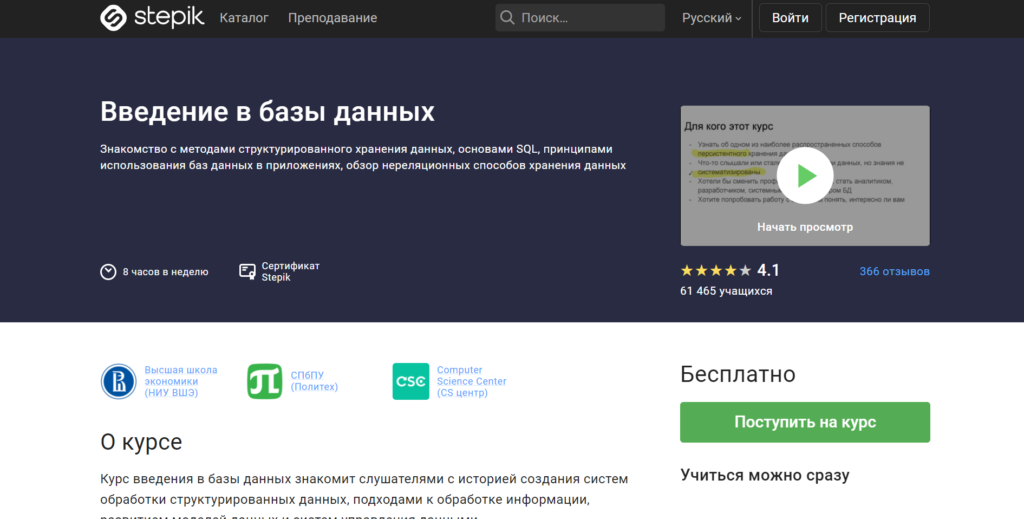This screenshot has width=1024, height=519.
Task: Click the star rating icons
Action: tap(715, 271)
